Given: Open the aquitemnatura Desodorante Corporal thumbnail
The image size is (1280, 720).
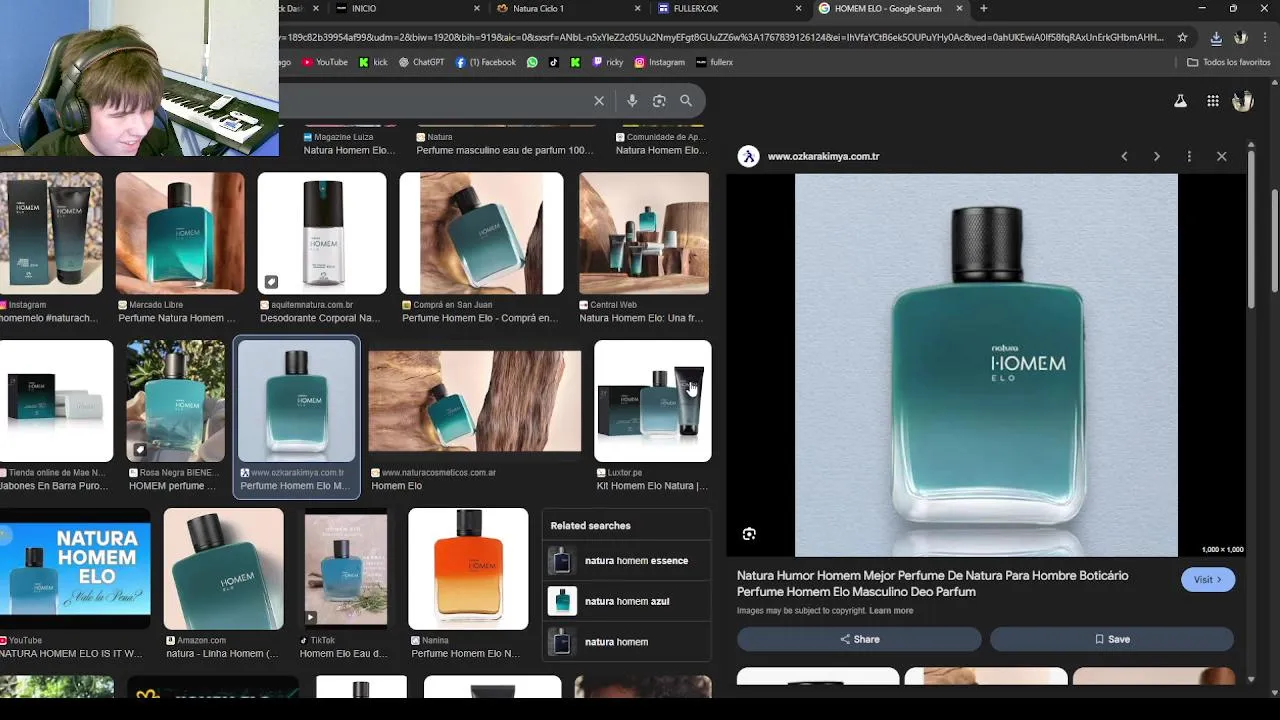Looking at the screenshot, I should [322, 233].
